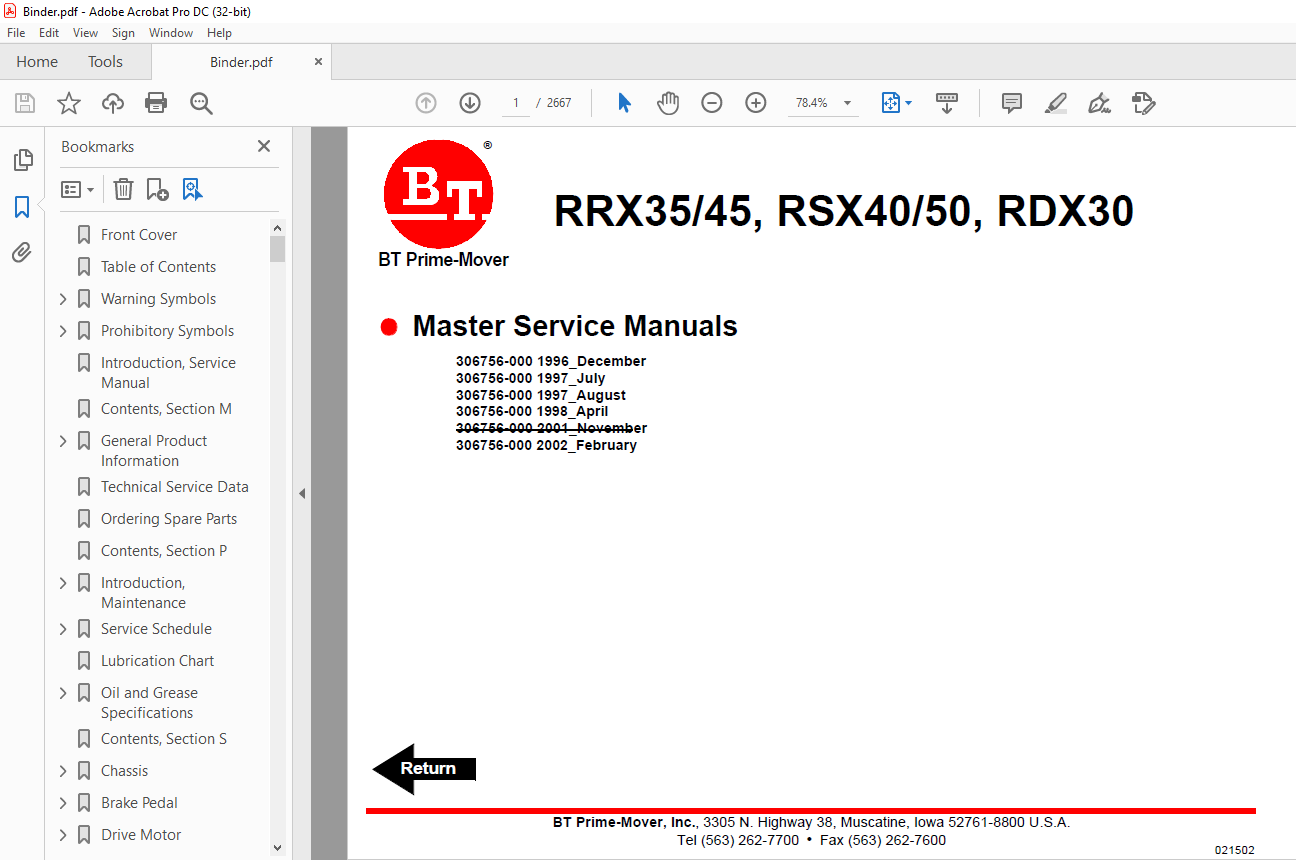Click the page number input field
The width and height of the screenshot is (1296, 860).
(x=516, y=103)
